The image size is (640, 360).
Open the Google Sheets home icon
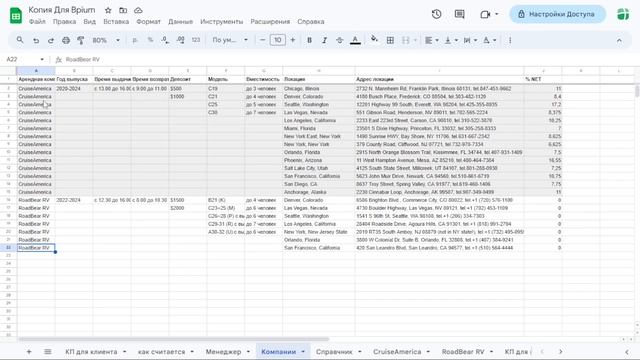[16, 16]
